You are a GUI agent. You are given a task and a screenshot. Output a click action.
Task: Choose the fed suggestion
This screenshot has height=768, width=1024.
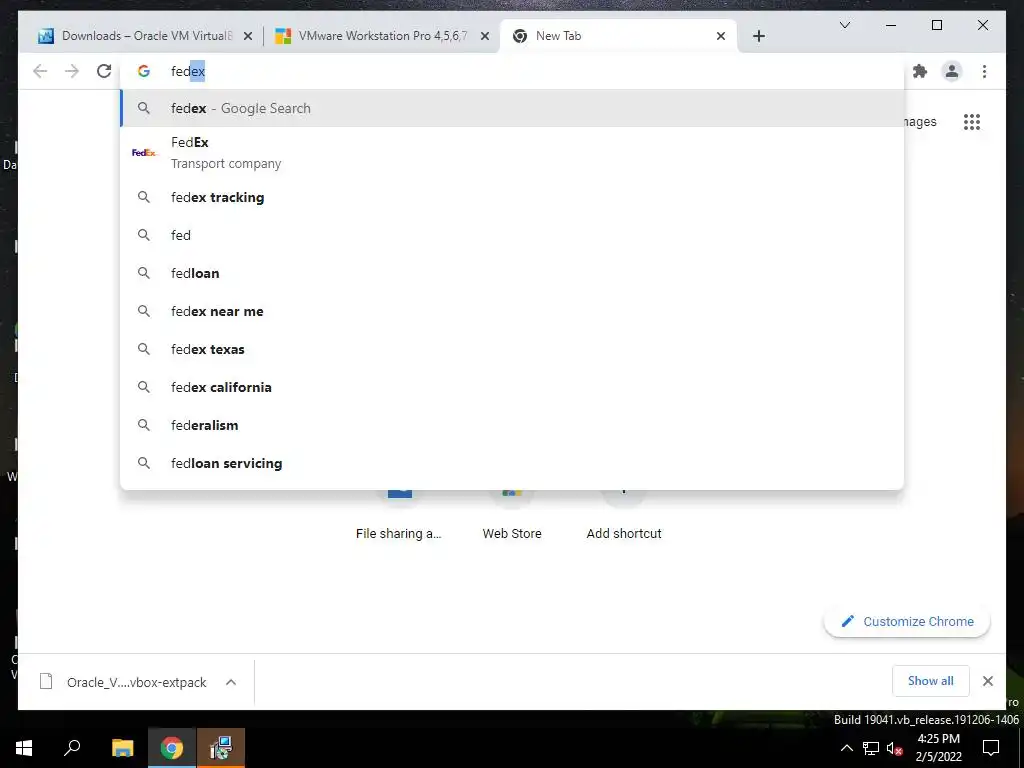(x=513, y=235)
